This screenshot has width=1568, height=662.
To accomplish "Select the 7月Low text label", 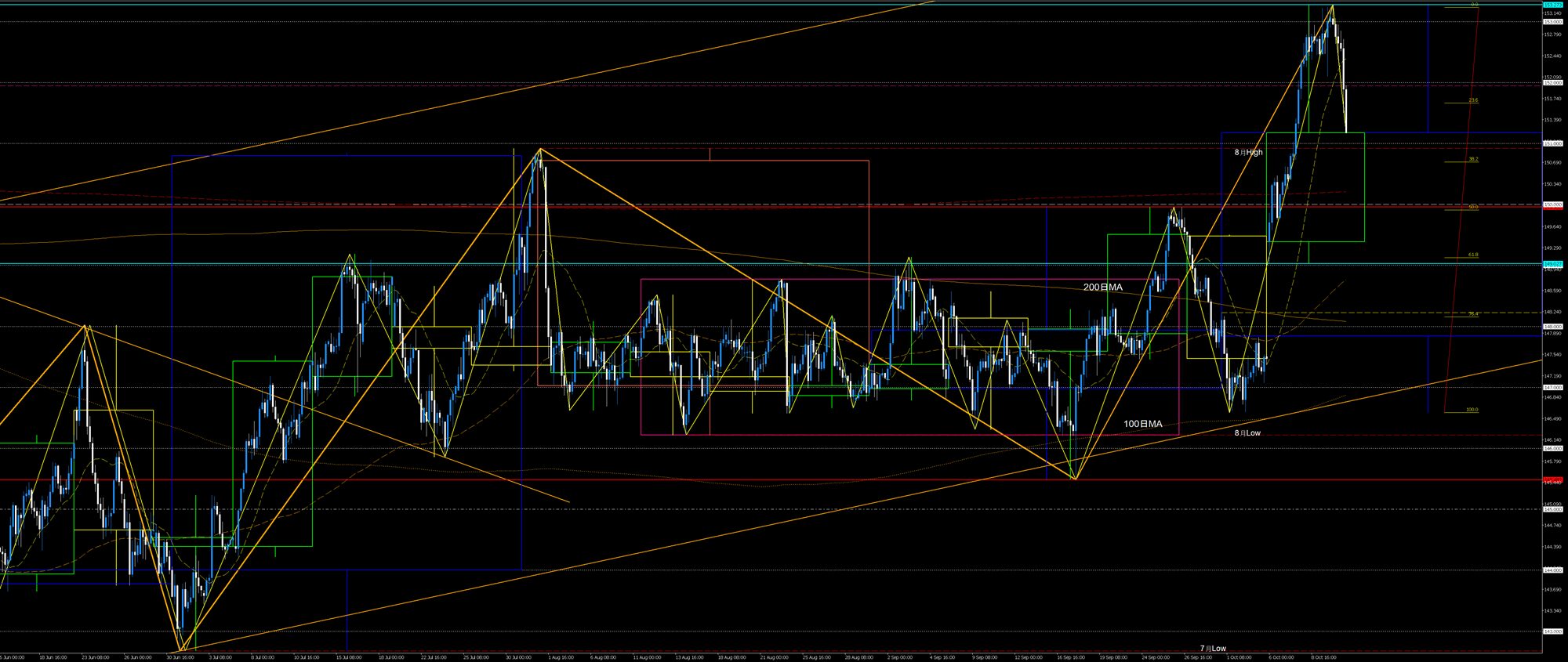I will coord(1213,649).
